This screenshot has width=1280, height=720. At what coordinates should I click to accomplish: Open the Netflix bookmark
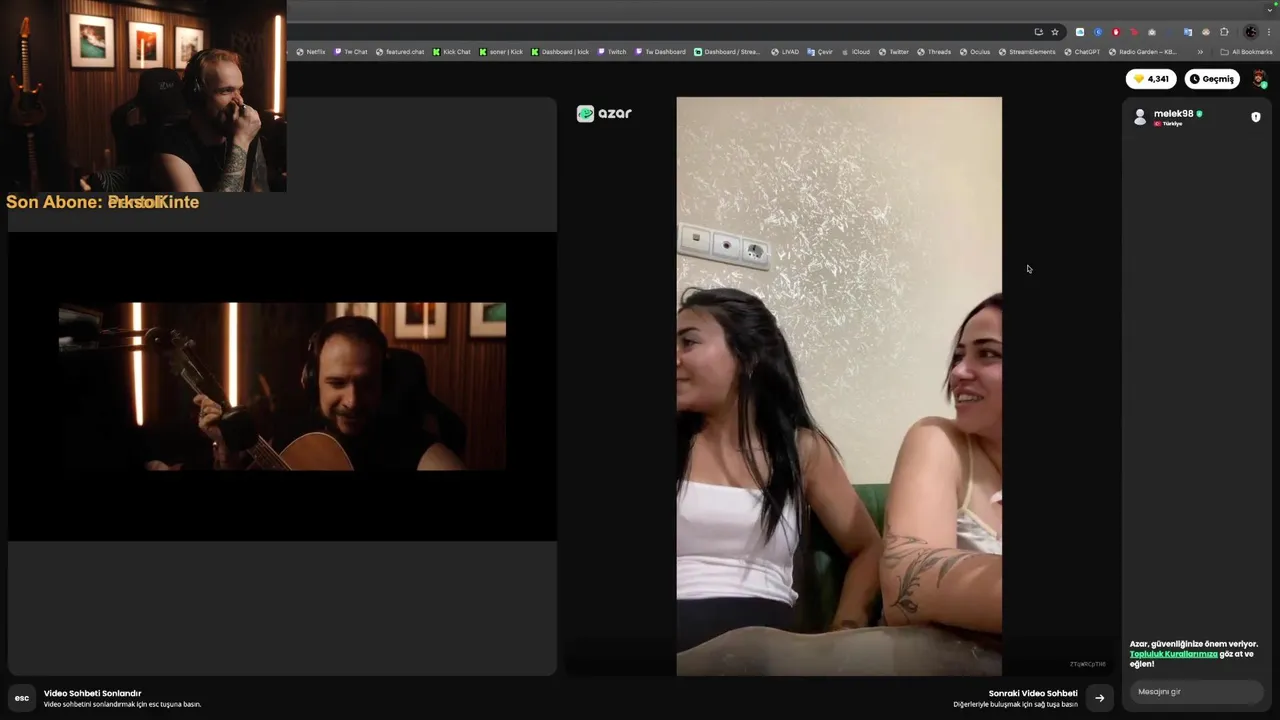coord(310,52)
